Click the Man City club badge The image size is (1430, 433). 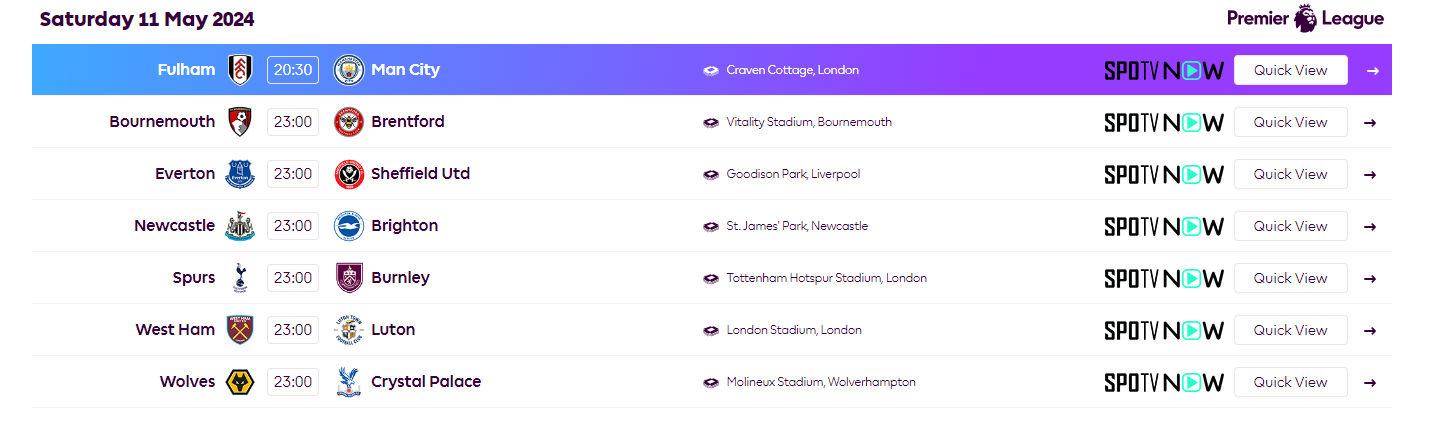(x=348, y=70)
